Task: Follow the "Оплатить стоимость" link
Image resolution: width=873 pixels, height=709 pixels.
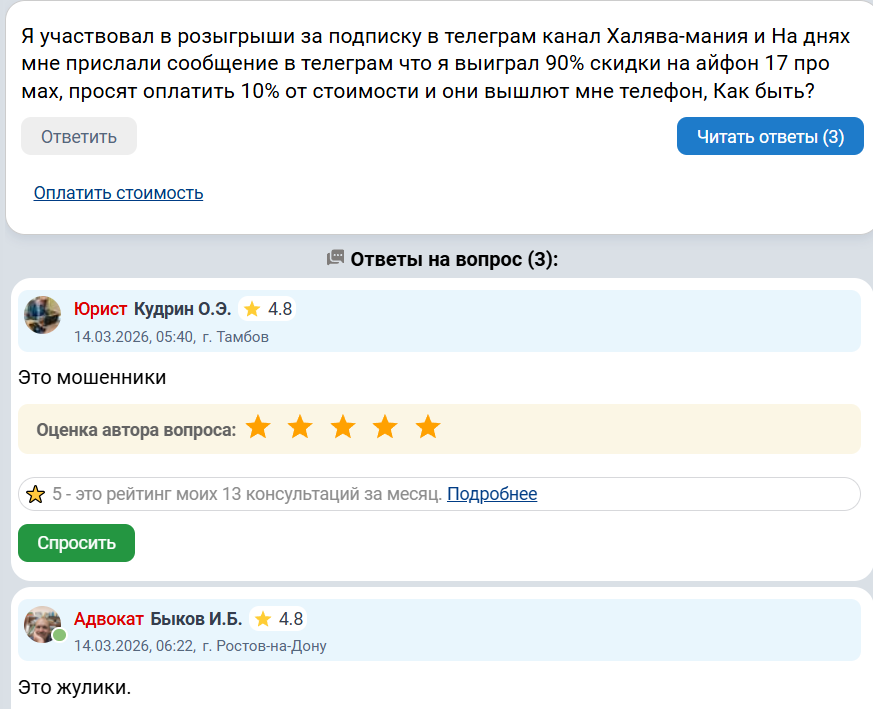Action: point(117,193)
